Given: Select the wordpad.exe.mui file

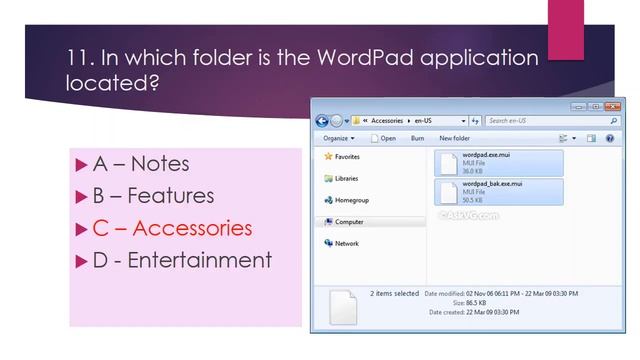Looking at the screenshot, I should coord(499,163).
